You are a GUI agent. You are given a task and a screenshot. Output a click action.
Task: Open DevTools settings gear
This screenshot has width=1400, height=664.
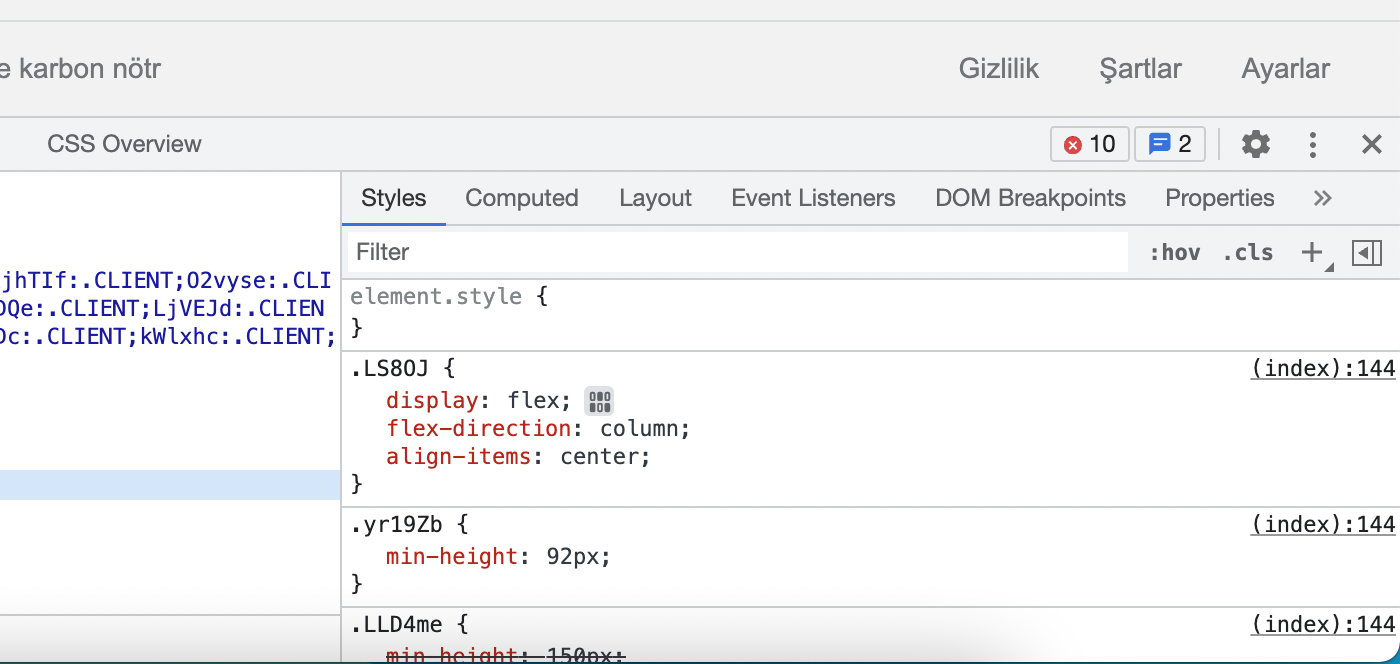tap(1256, 144)
